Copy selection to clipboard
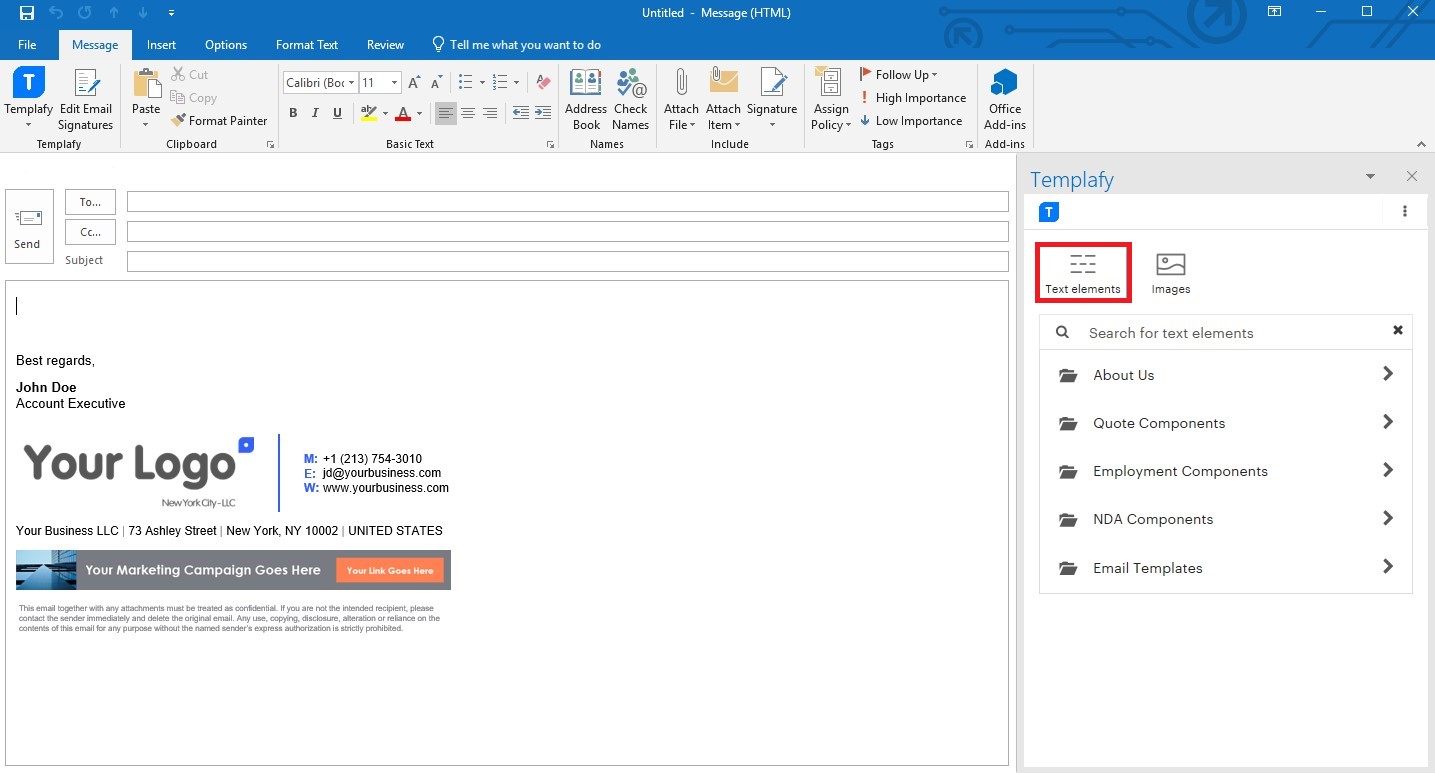This screenshot has height=774, width=1435. pyautogui.click(x=193, y=97)
